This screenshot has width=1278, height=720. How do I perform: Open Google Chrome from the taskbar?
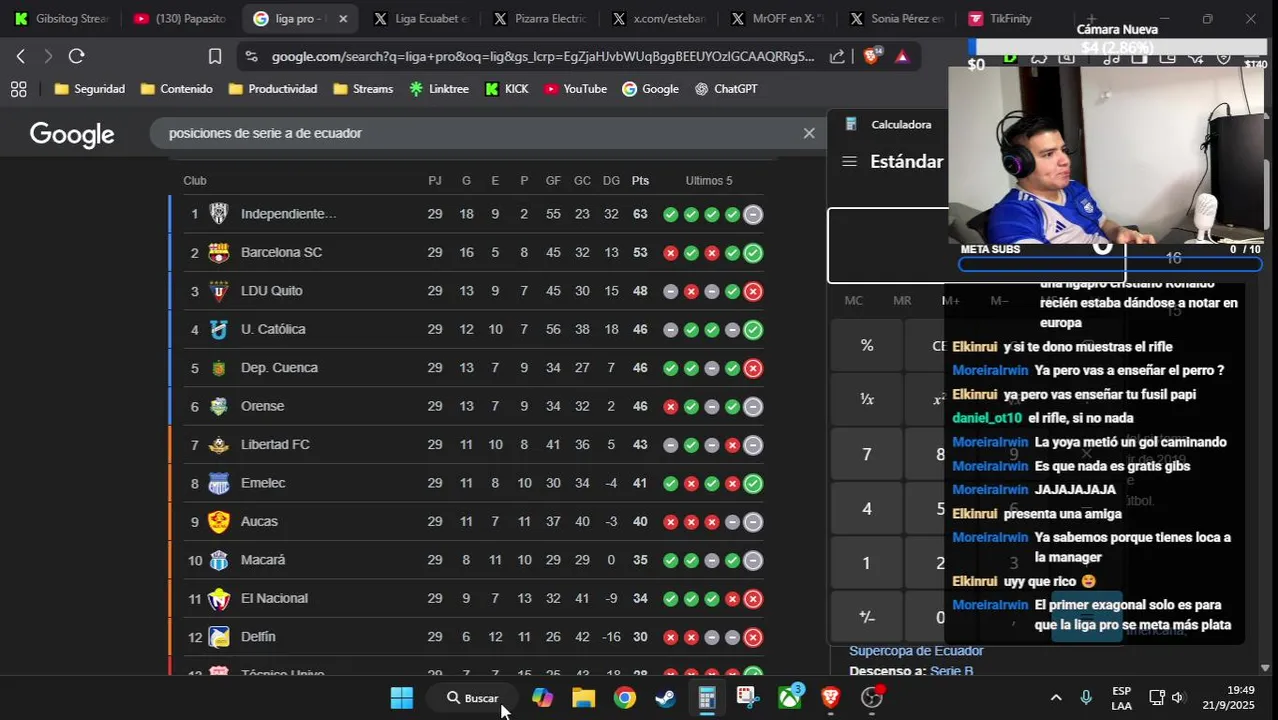(625, 698)
